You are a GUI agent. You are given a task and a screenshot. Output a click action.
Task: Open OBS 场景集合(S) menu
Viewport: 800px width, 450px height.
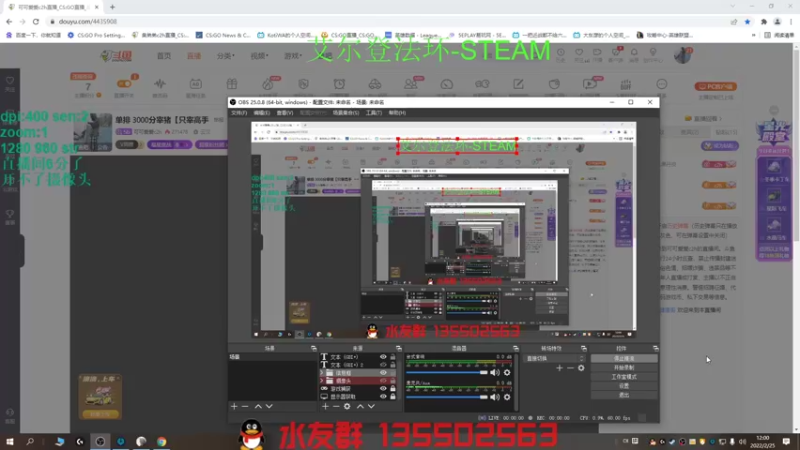pyautogui.click(x=346, y=113)
